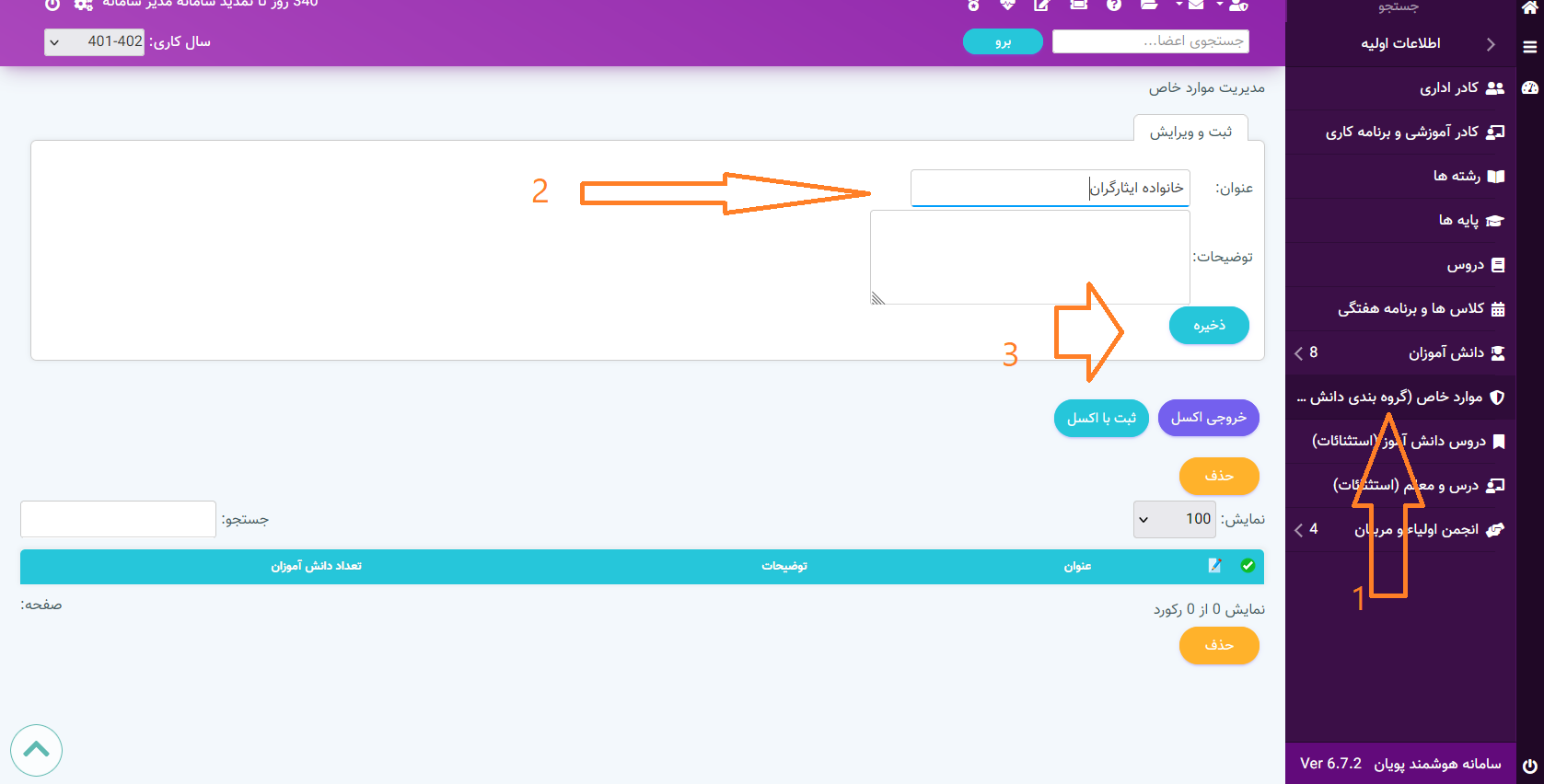
Task: Click the bookmark icon for دروس دانش آموز
Action: click(x=1499, y=442)
